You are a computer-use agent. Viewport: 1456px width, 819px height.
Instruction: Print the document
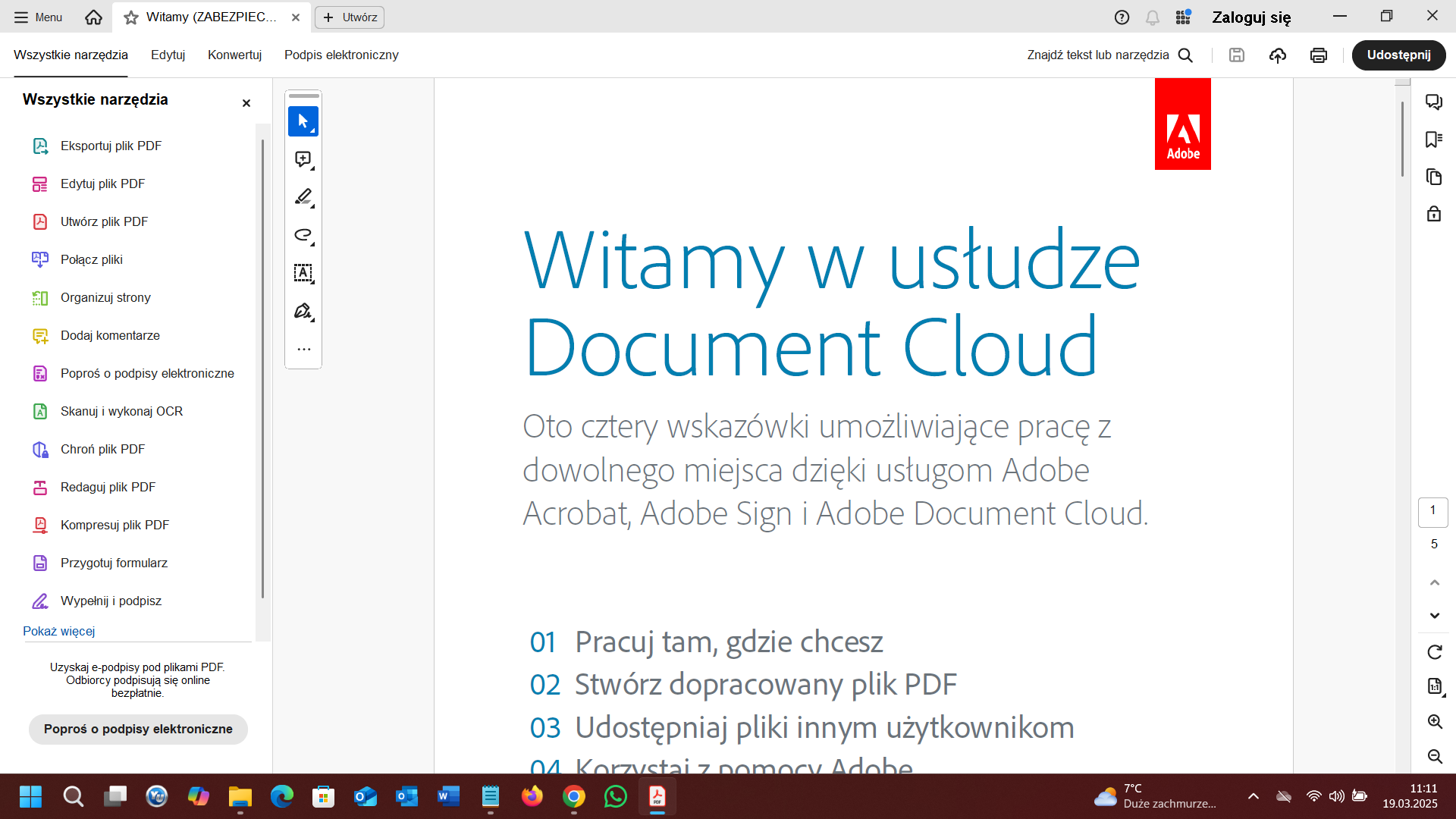[1319, 55]
